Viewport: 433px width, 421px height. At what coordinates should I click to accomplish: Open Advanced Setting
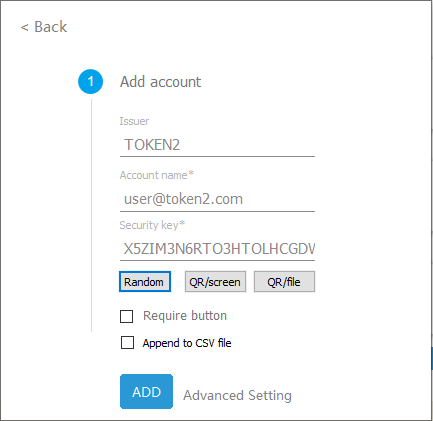[237, 395]
